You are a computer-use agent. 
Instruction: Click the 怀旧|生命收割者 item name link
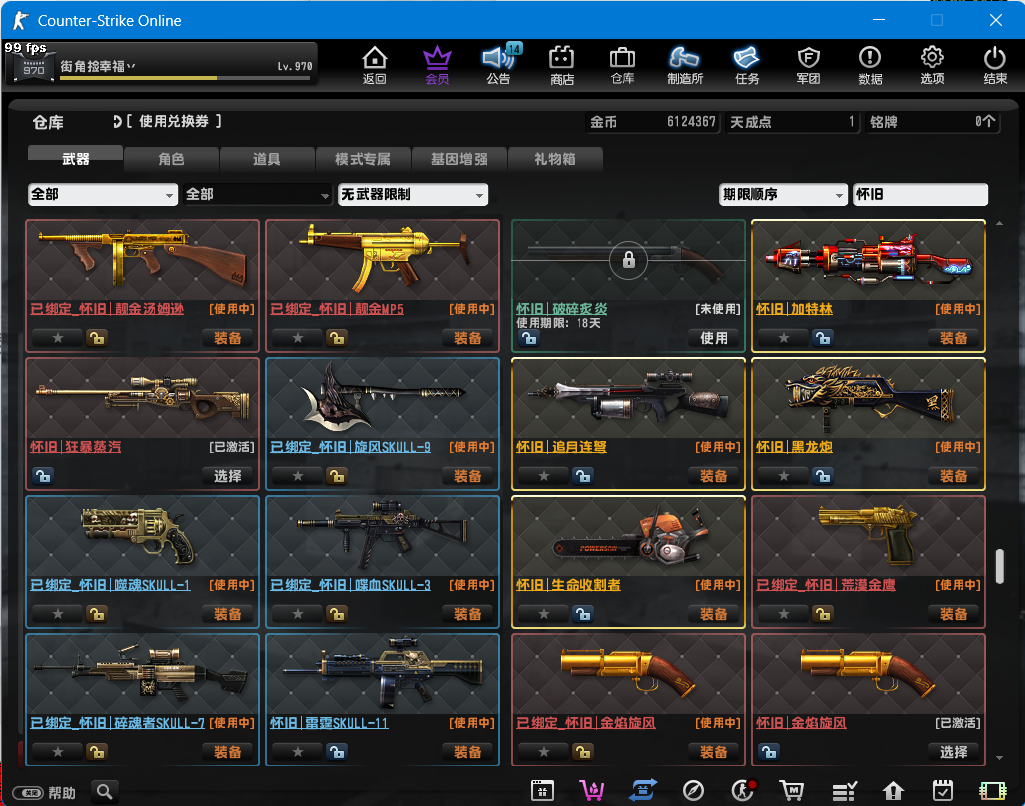[568, 585]
